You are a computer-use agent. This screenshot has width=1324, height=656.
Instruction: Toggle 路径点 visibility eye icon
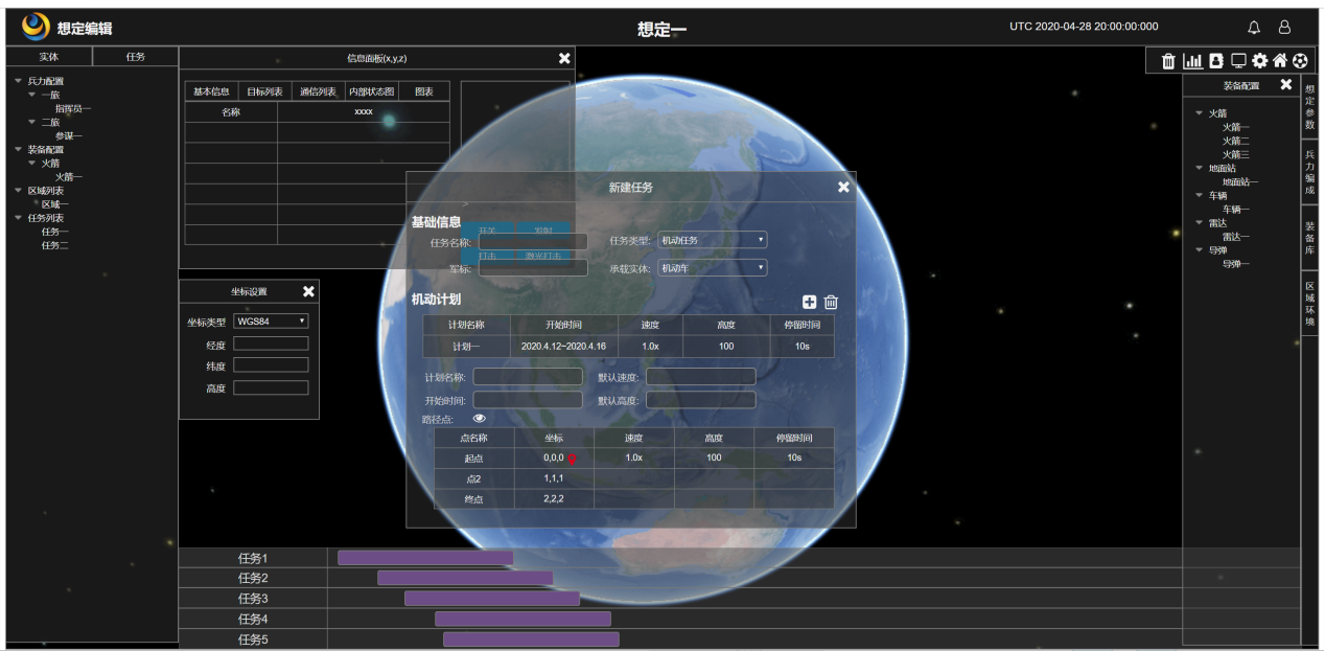[x=479, y=419]
